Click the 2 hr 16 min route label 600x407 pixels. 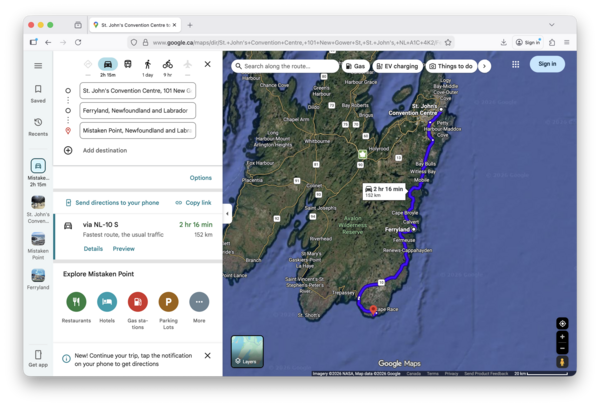384,192
